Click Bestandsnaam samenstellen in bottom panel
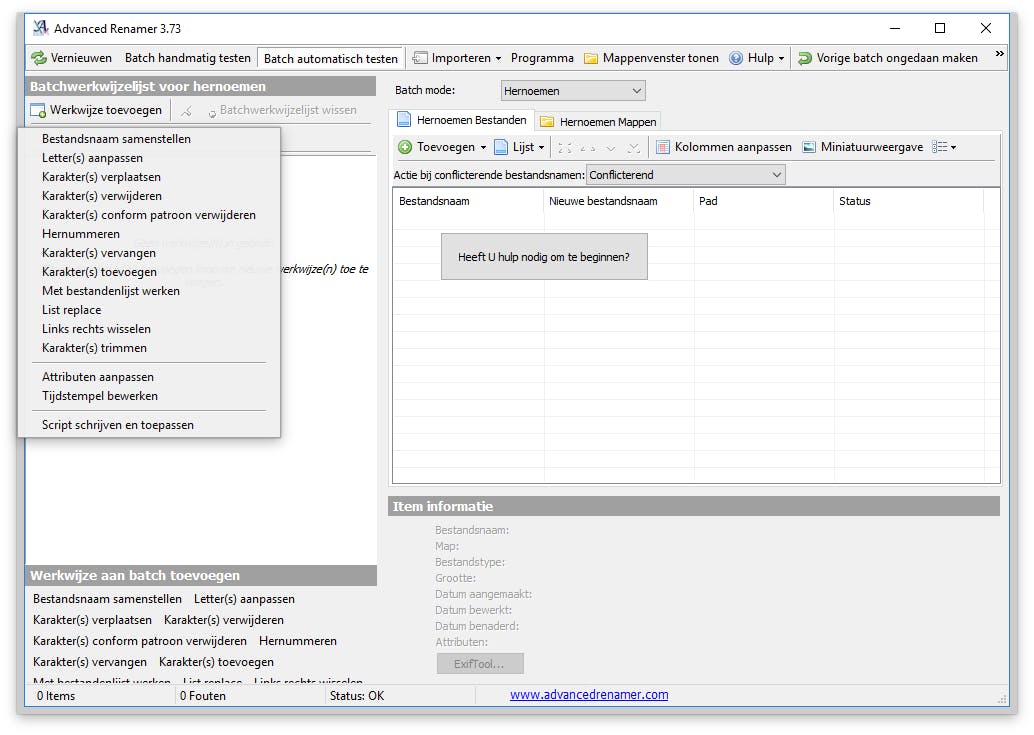This screenshot has width=1034, height=735. 107,599
